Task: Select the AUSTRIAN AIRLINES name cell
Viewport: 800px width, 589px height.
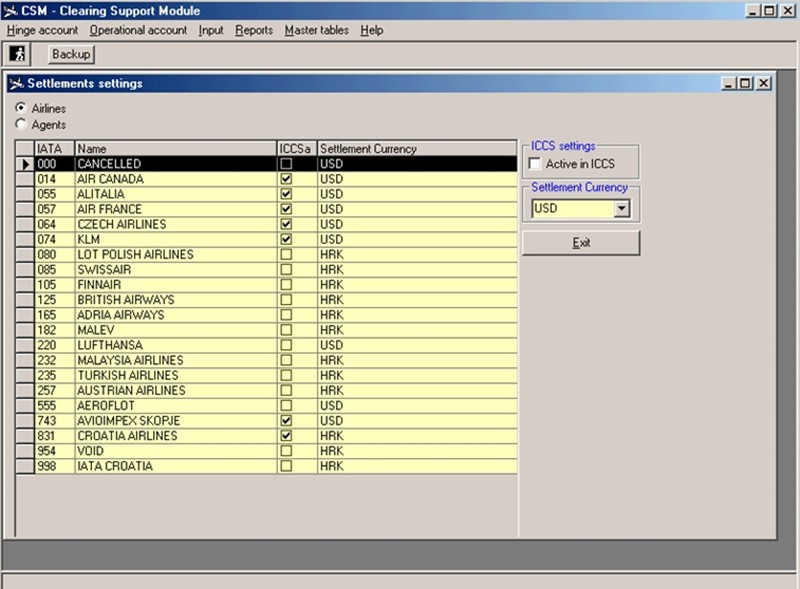Action: tap(176, 390)
